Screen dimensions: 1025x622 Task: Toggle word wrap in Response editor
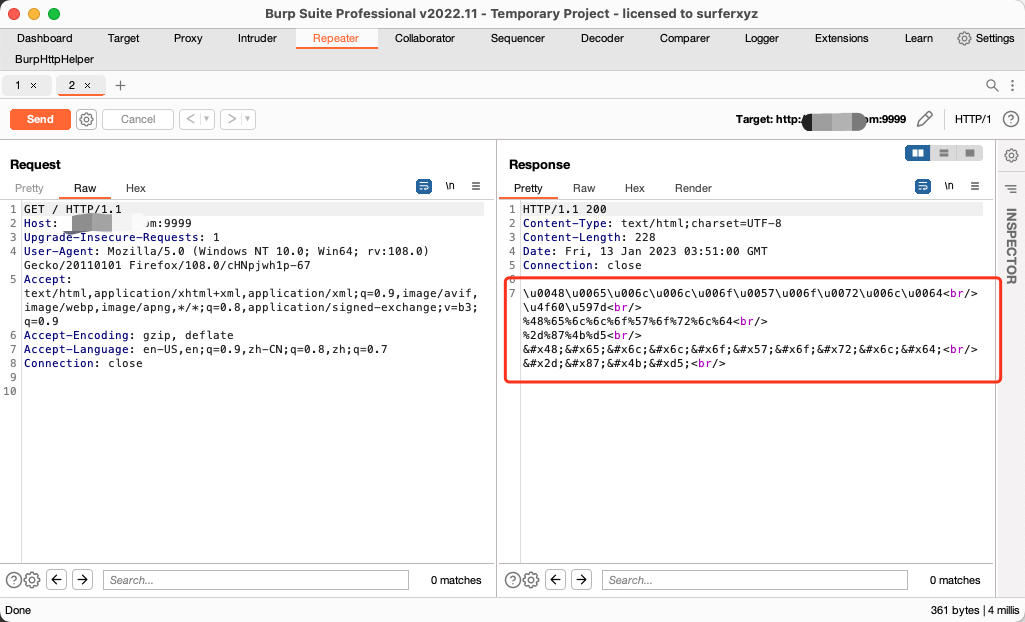[x=922, y=187]
